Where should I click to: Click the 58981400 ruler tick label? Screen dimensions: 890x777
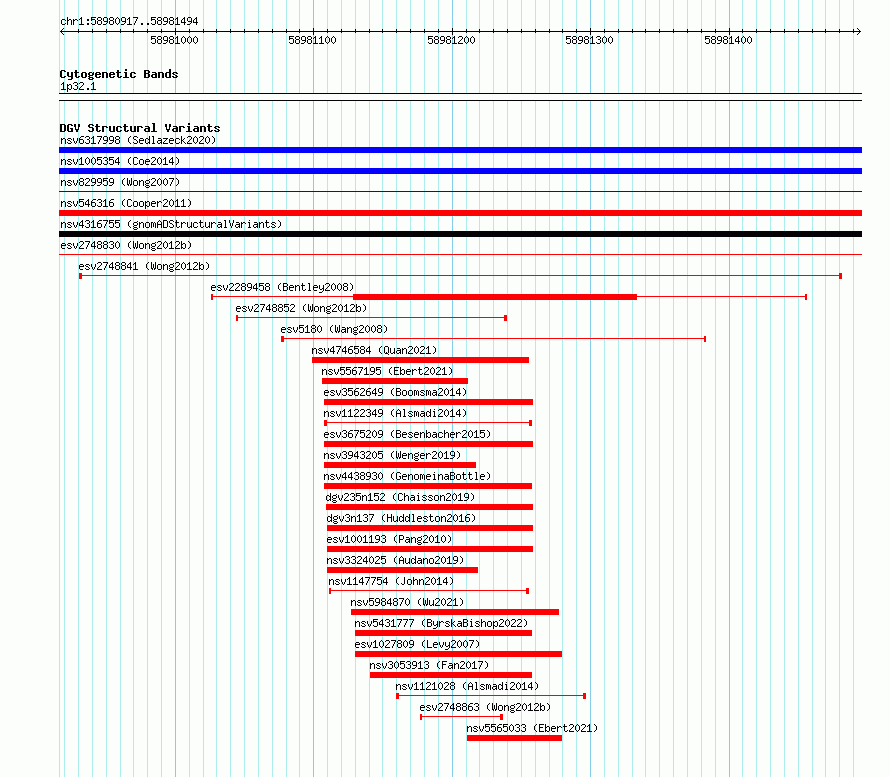point(728,40)
